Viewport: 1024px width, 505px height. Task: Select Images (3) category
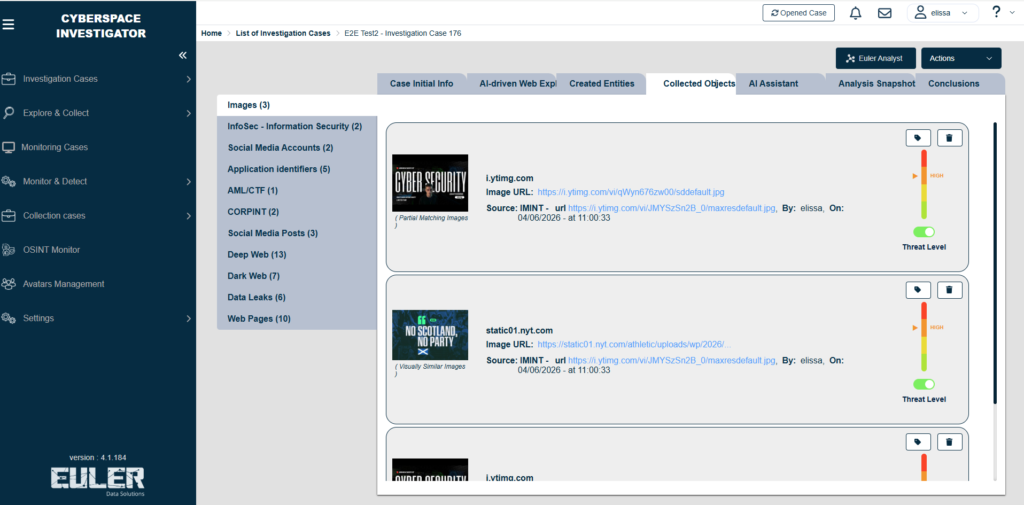[x=297, y=105]
